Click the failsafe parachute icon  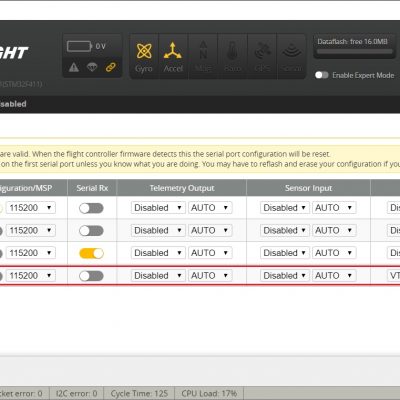(92, 67)
